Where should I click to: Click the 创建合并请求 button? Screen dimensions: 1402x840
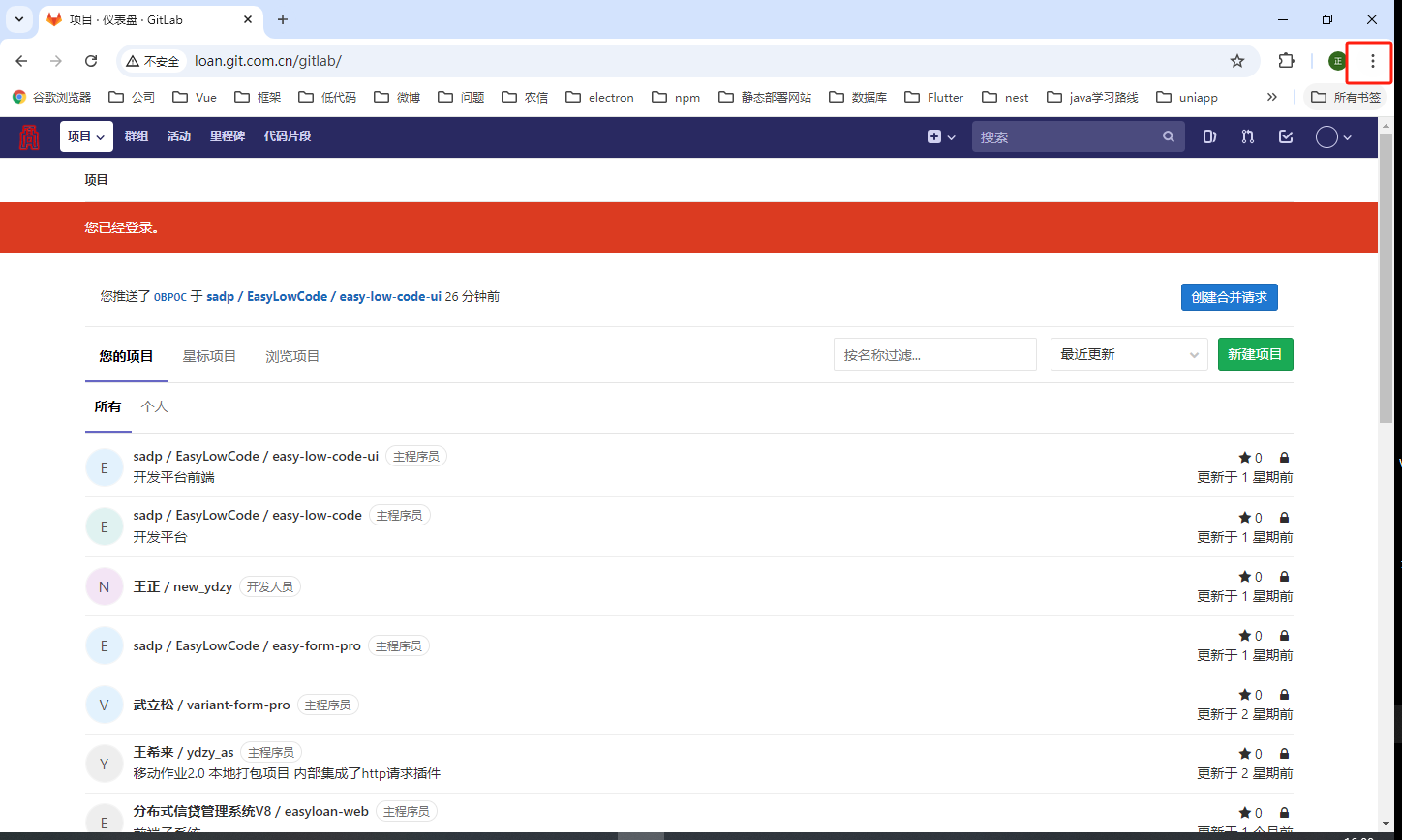click(1229, 297)
